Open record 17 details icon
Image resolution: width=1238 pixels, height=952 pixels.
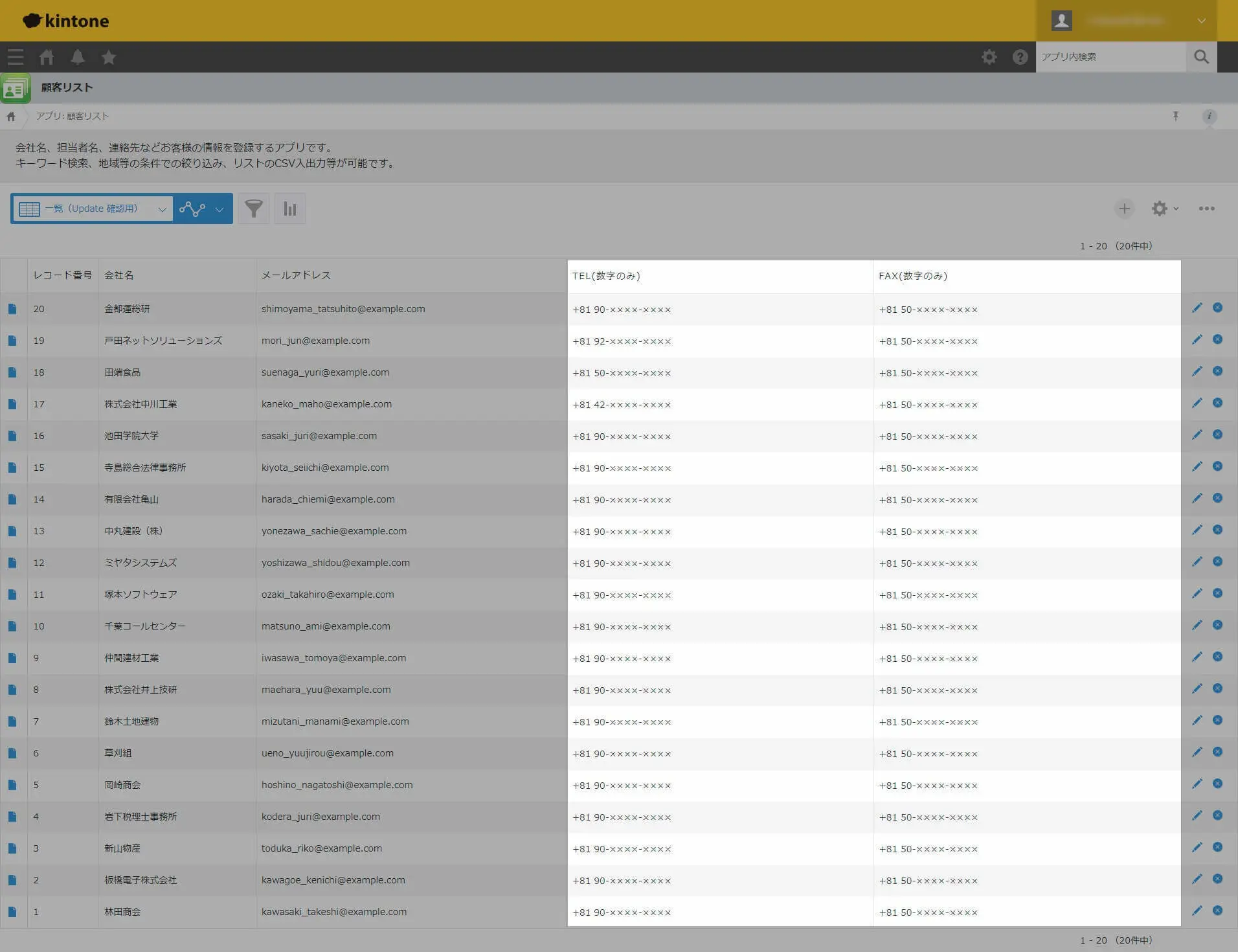(12, 404)
